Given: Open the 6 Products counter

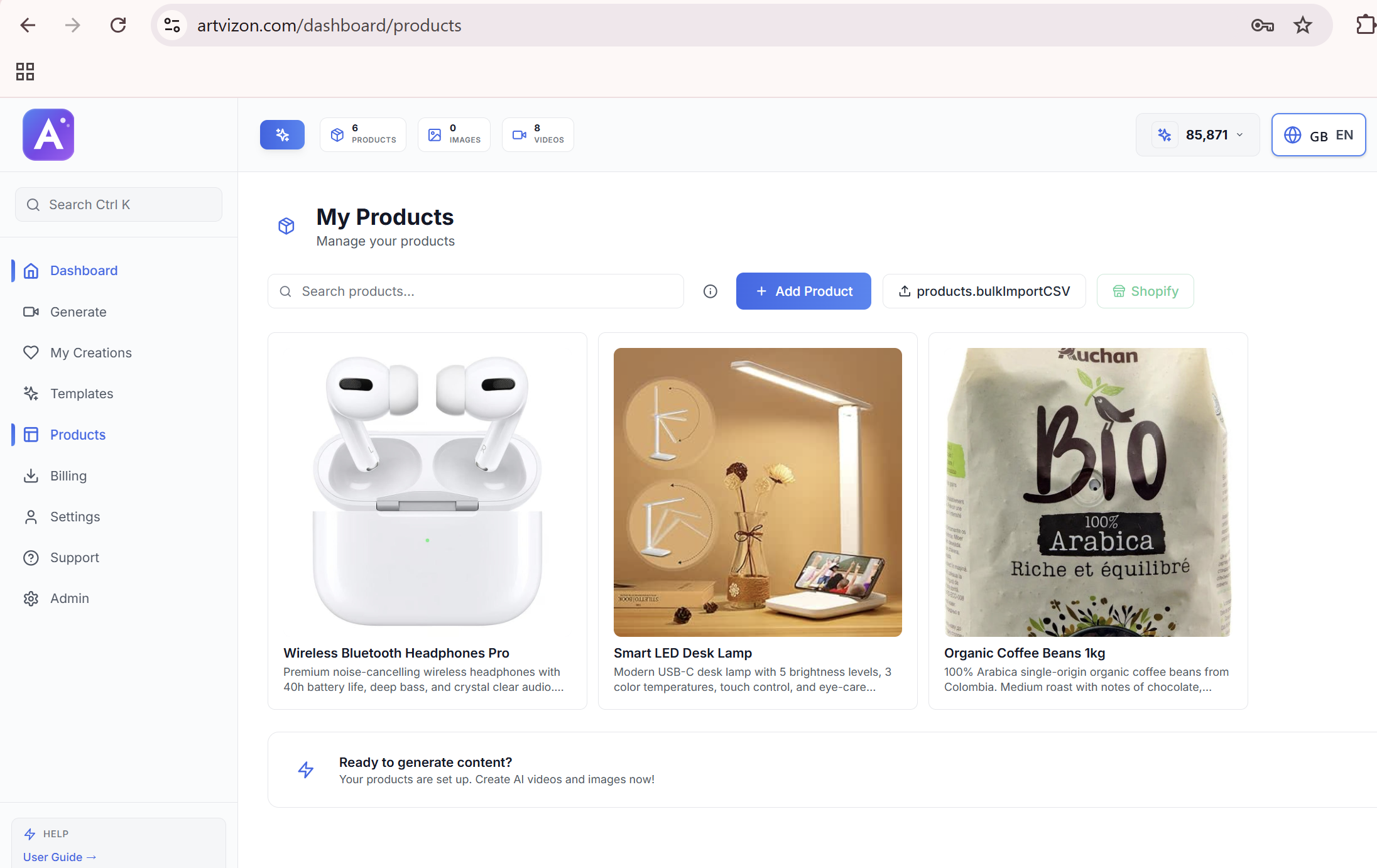Looking at the screenshot, I should click(x=363, y=134).
